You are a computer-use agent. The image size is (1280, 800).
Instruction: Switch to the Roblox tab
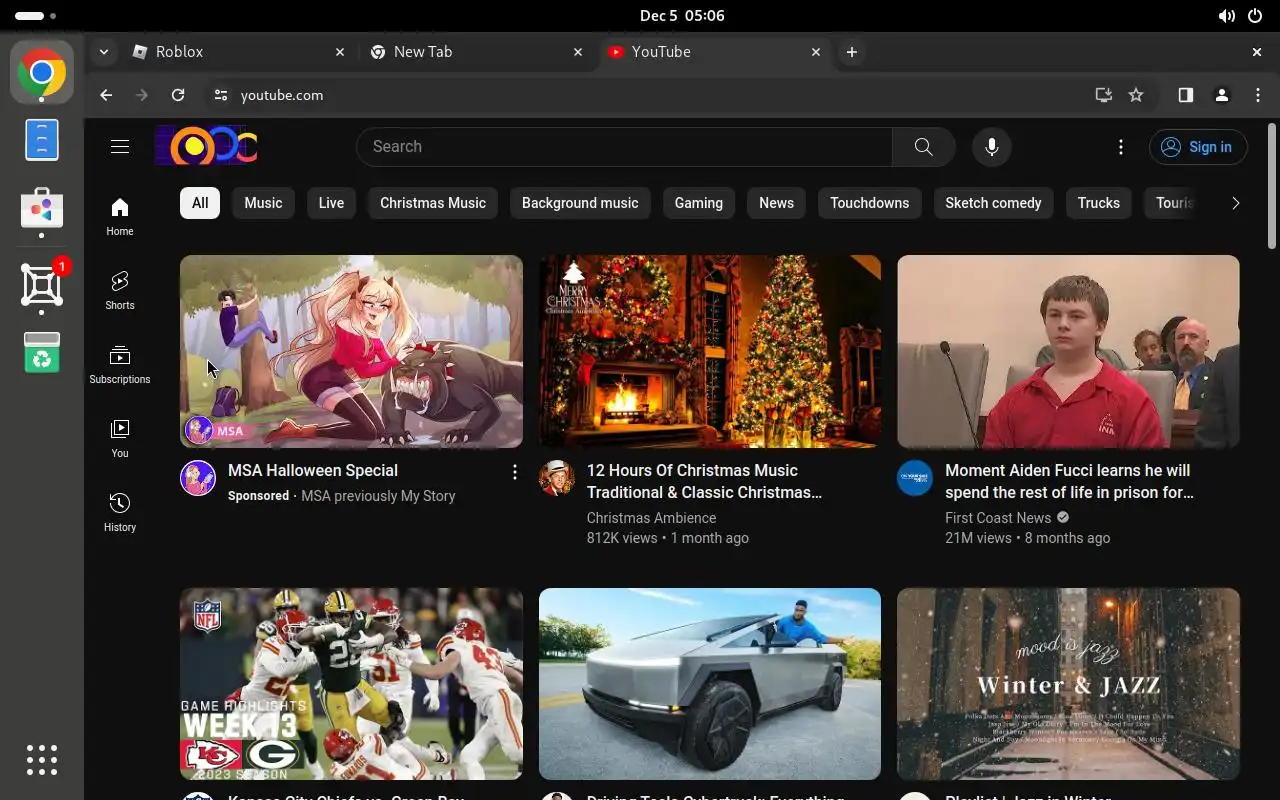tap(238, 52)
